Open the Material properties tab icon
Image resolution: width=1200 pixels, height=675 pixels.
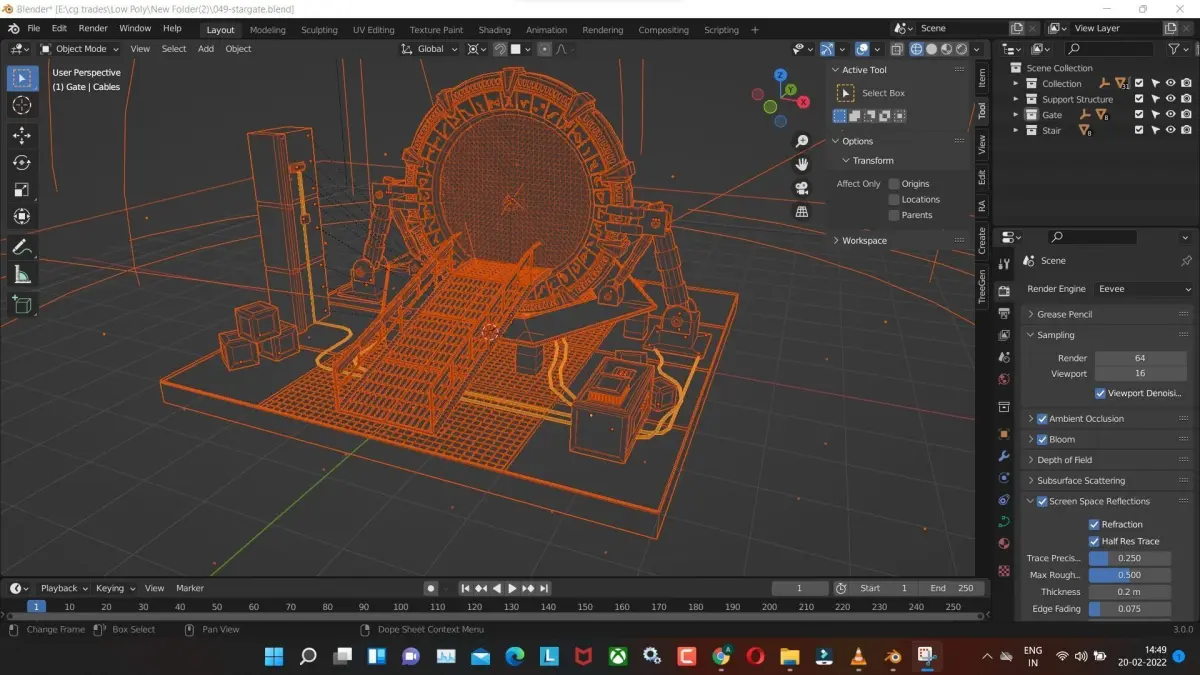click(1004, 544)
